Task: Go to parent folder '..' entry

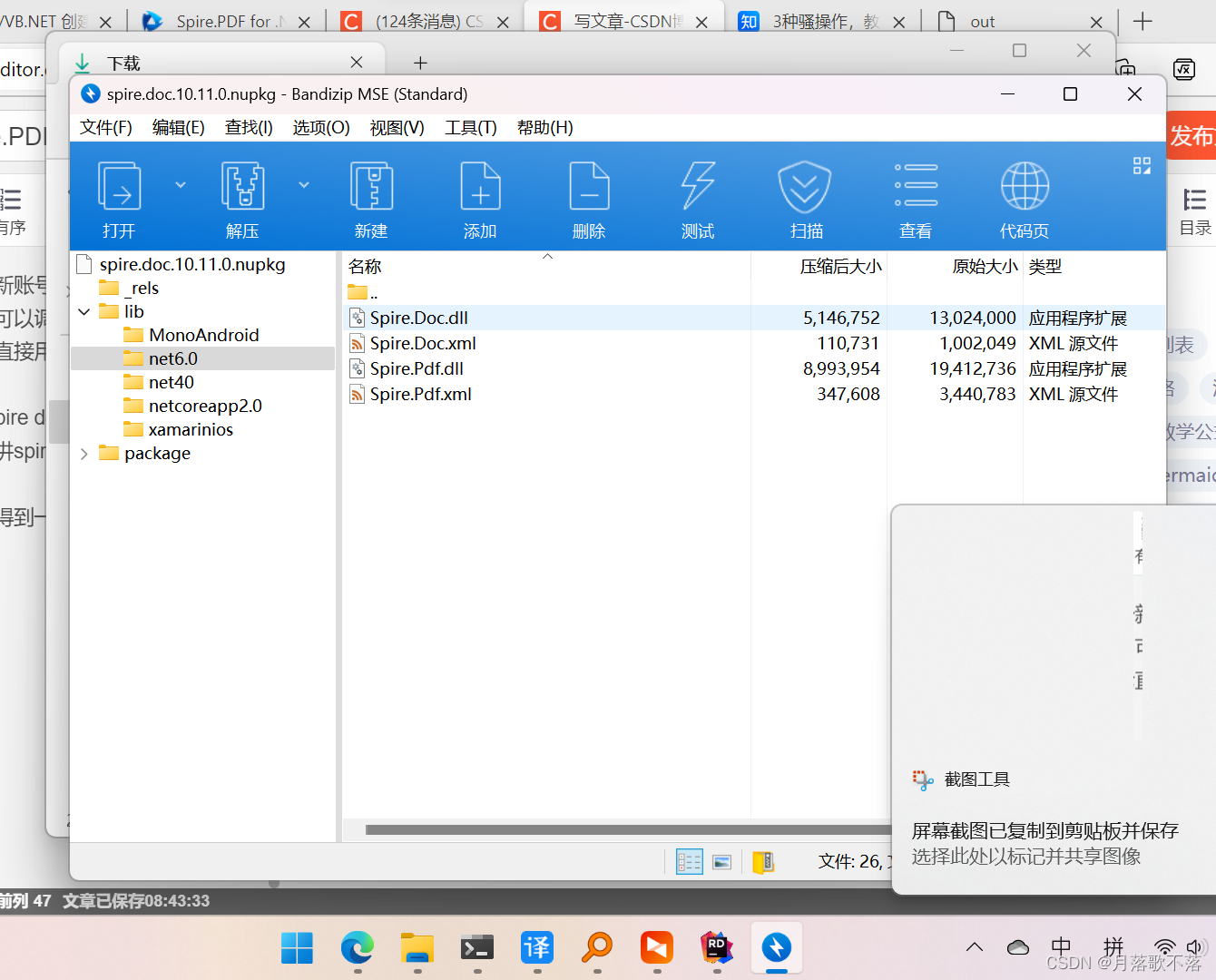Action: point(363,292)
